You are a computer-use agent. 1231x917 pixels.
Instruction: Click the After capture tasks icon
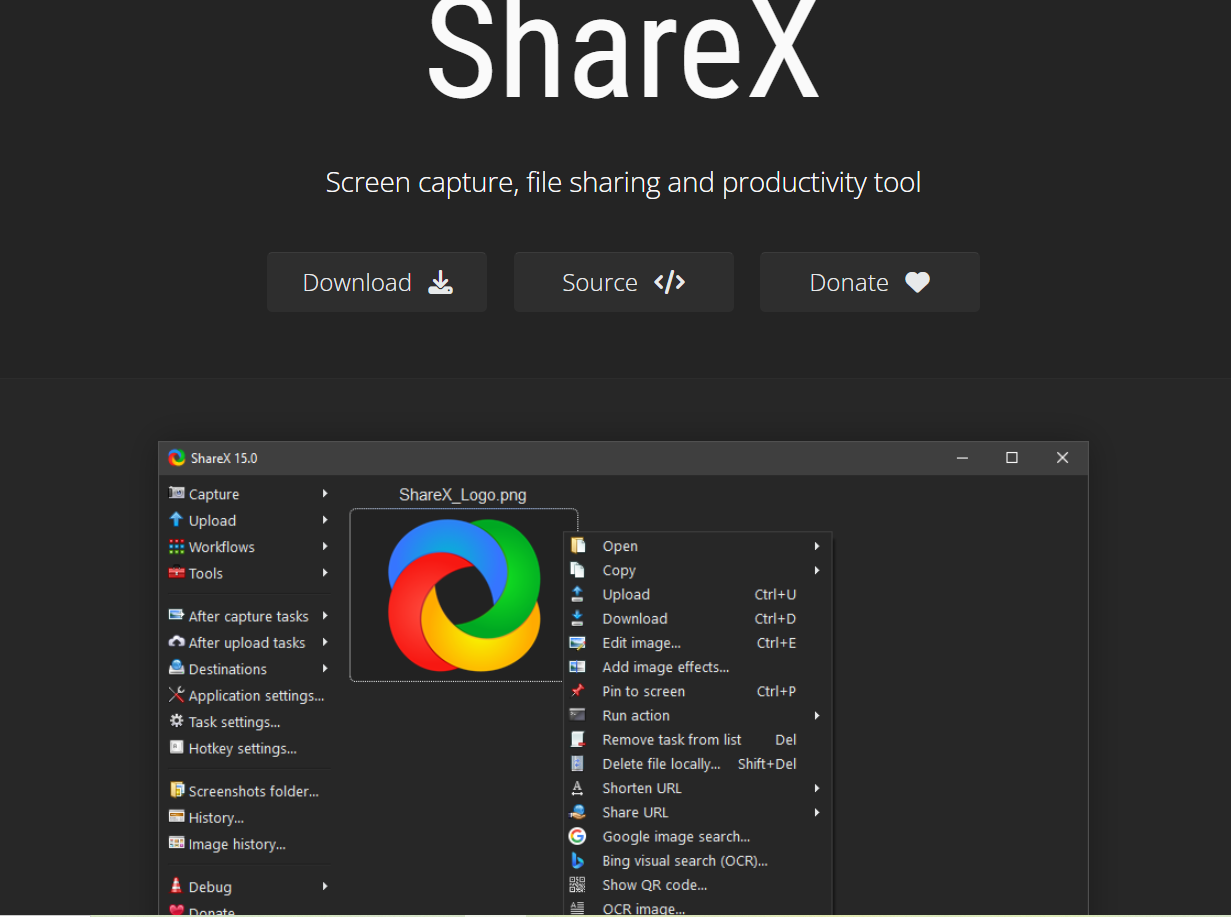[177, 615]
